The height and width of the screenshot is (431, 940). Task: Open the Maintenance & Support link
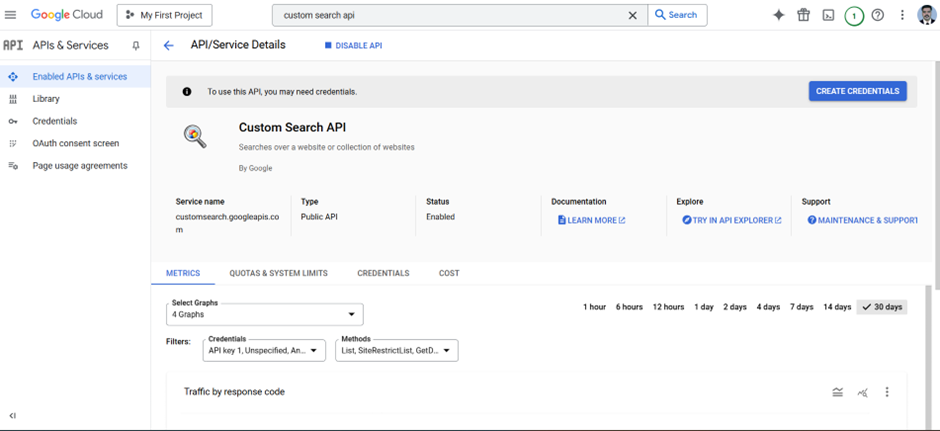tap(862, 220)
